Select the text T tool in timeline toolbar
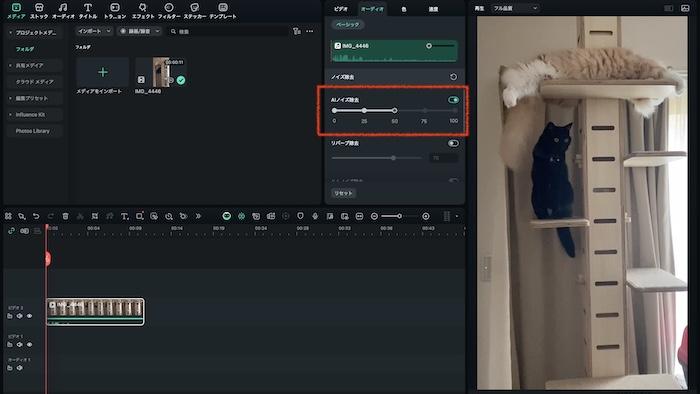The image size is (700, 394). 125,216
